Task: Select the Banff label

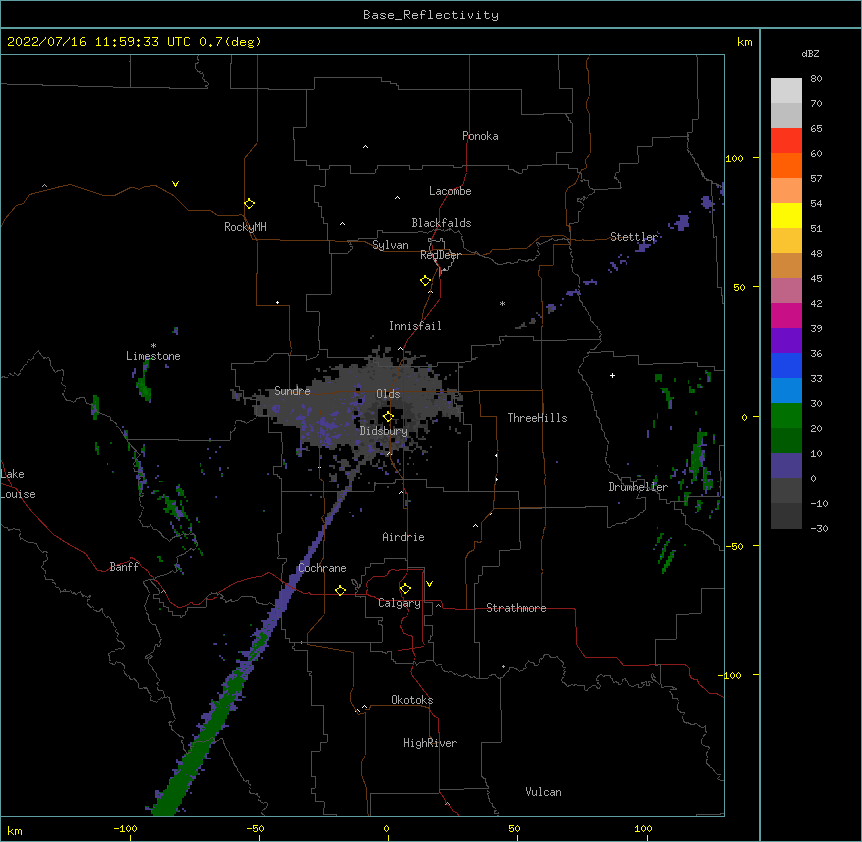Action: pos(124,567)
